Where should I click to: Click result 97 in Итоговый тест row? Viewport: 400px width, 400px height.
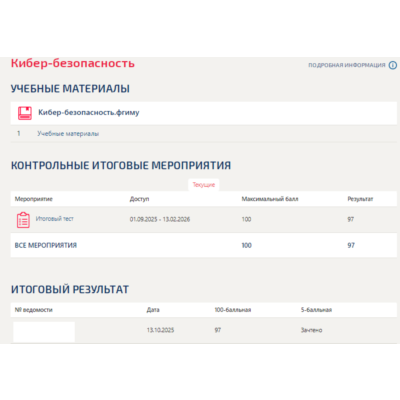coord(351,219)
